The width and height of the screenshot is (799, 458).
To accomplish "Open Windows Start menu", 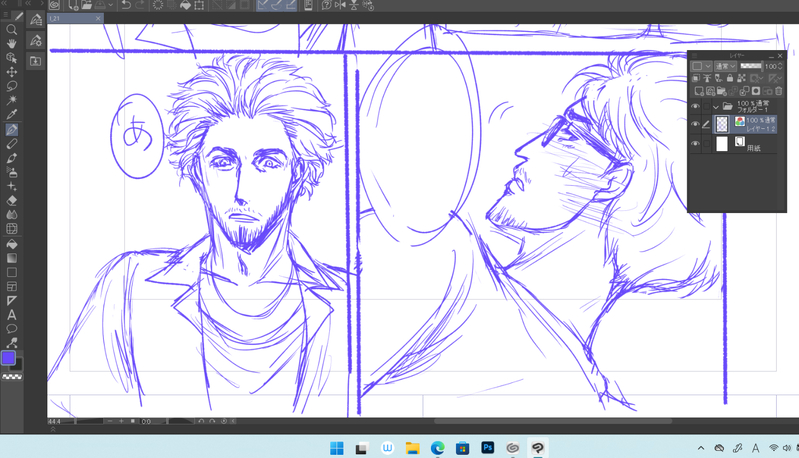I will tap(337, 448).
